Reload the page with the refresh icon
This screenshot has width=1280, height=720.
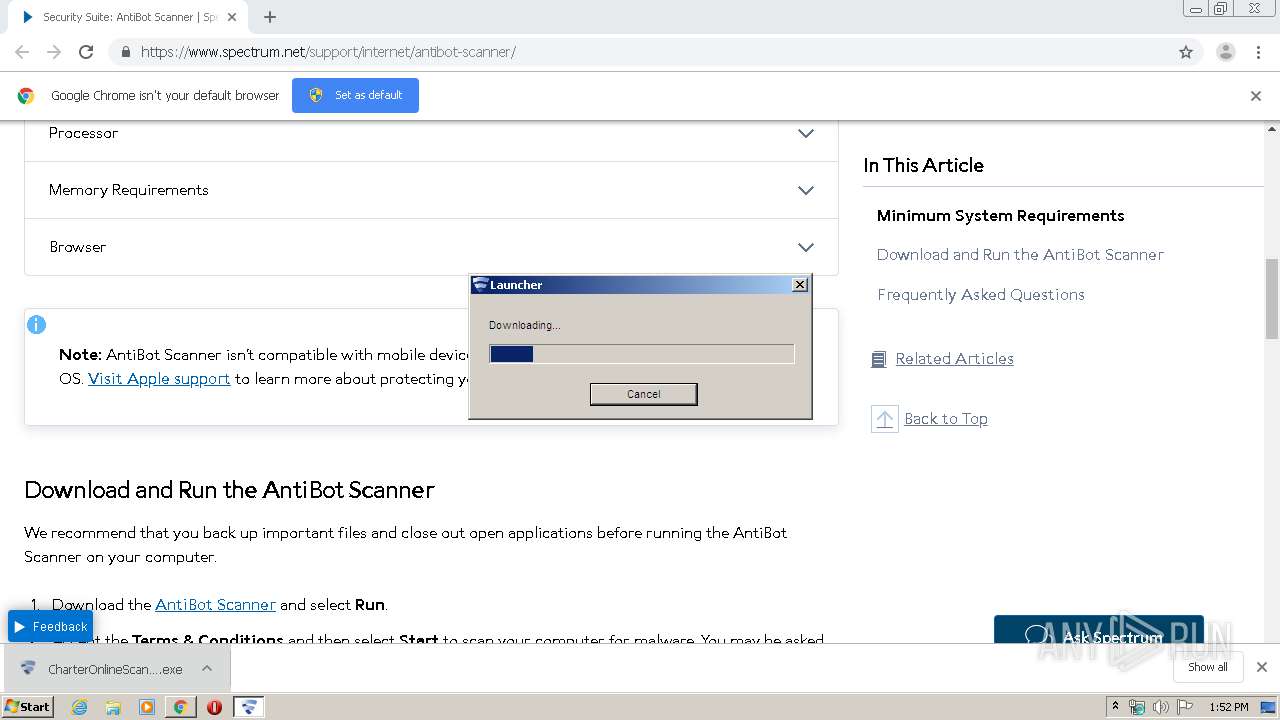pos(86,52)
